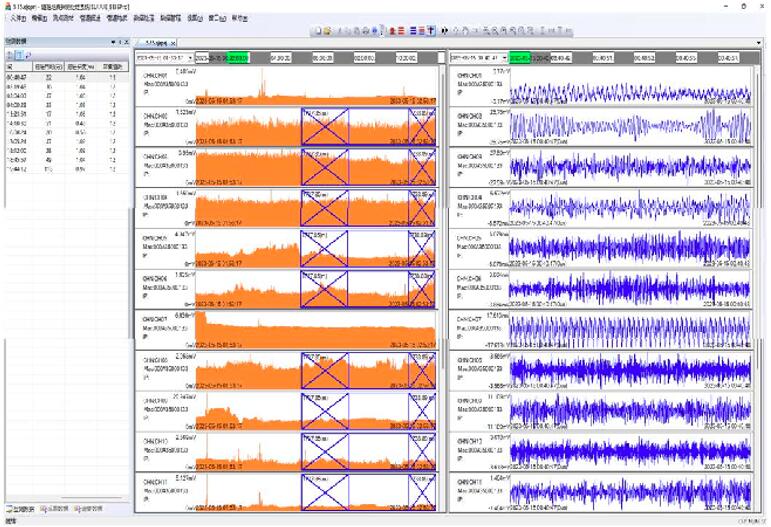Select the CH07 blue waveform trace in the right pane
This screenshot has height=527, width=771.
coord(628,328)
